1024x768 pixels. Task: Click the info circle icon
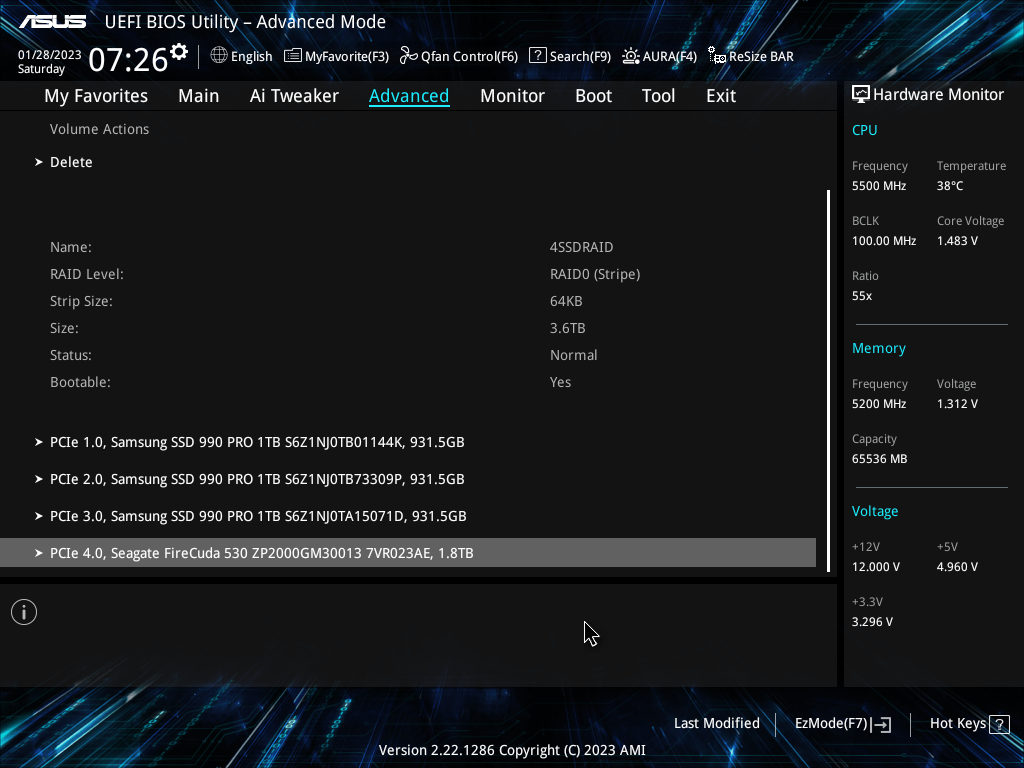(24, 612)
